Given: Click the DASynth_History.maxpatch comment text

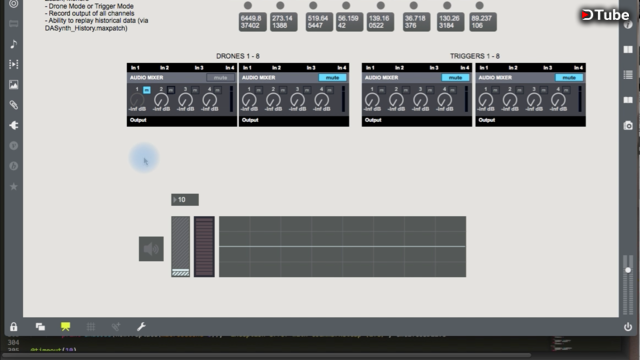Looking at the screenshot, I should click(x=86, y=28).
